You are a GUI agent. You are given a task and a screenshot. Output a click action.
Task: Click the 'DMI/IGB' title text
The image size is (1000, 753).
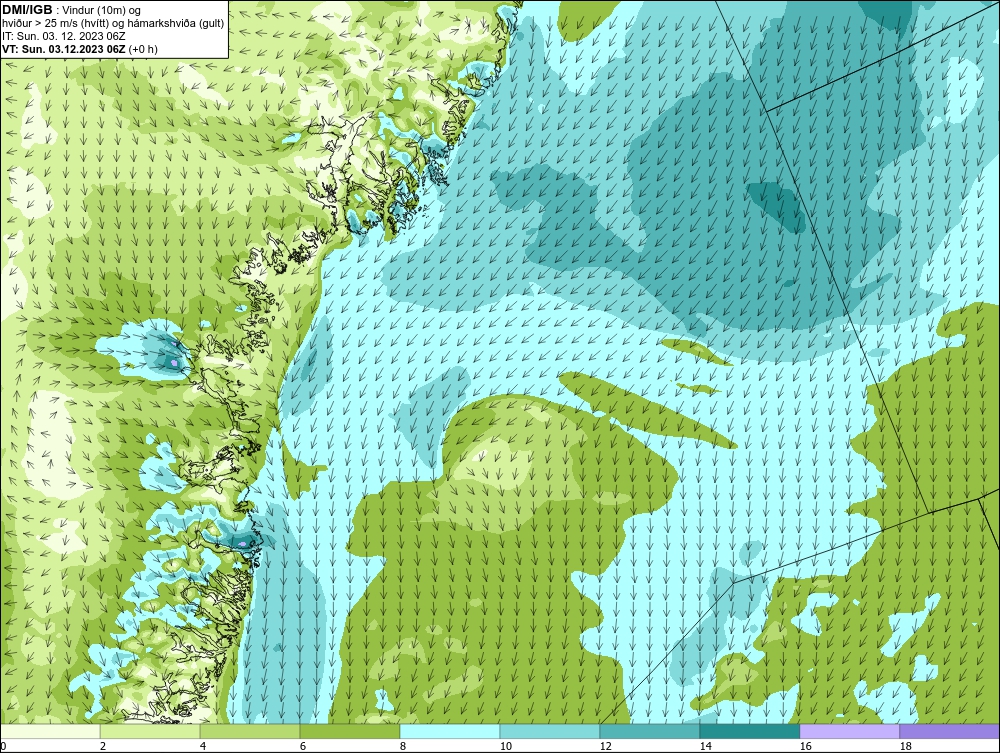tap(27, 10)
